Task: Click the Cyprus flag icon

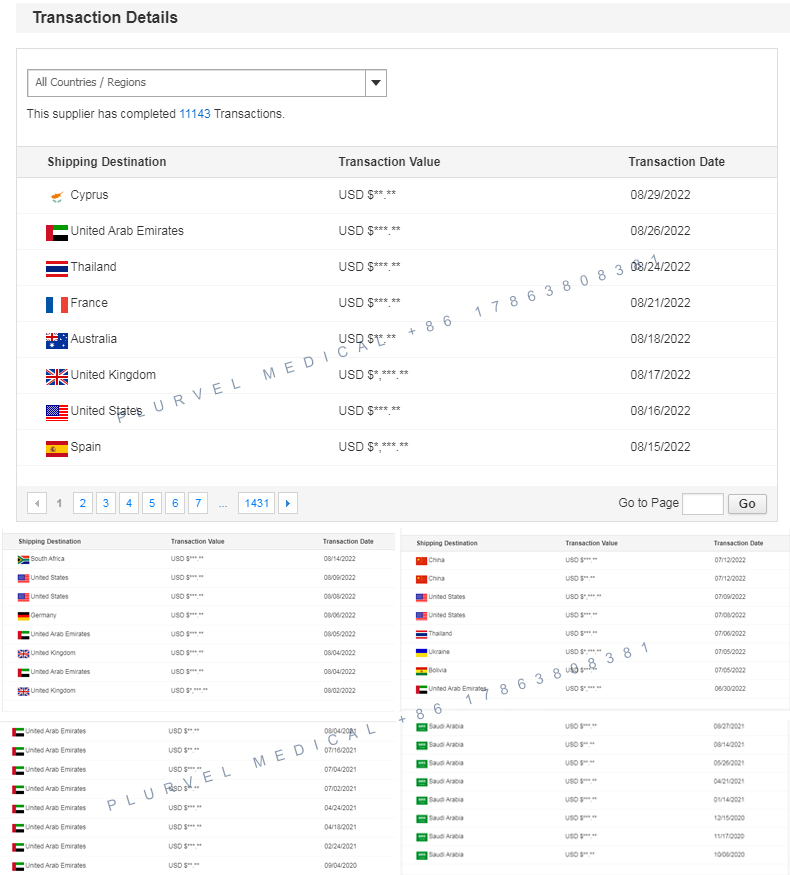Action: point(57,196)
